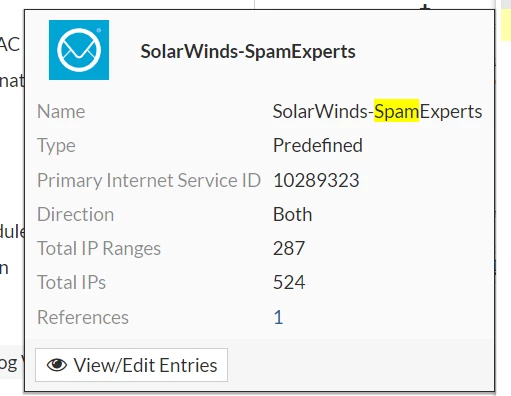Open the References count link 1
Viewport: 511px width, 396px height.
[278, 317]
